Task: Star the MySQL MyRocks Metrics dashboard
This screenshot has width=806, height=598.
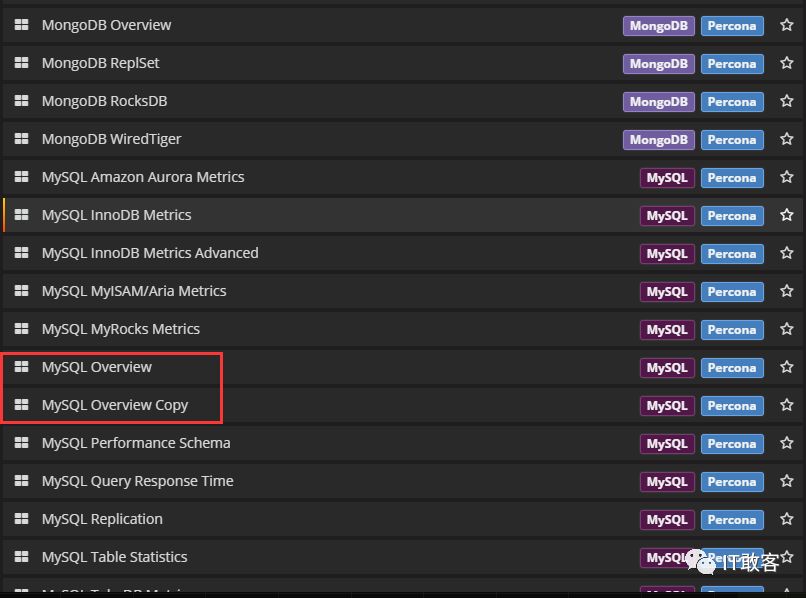Action: coord(786,329)
